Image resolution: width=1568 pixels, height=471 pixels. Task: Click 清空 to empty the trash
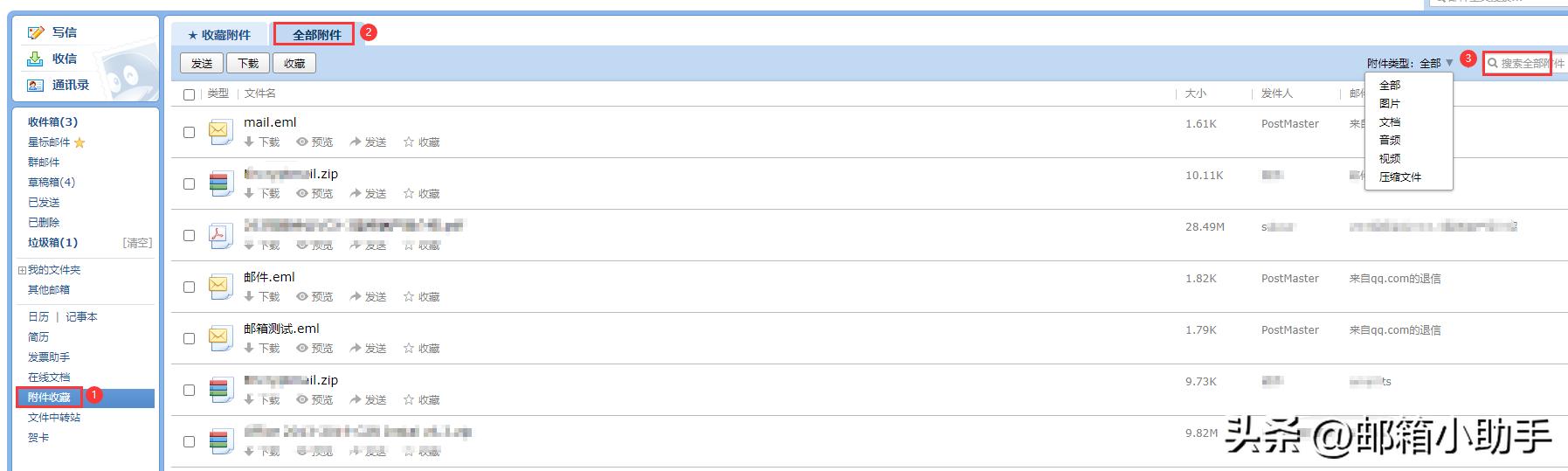point(137,242)
